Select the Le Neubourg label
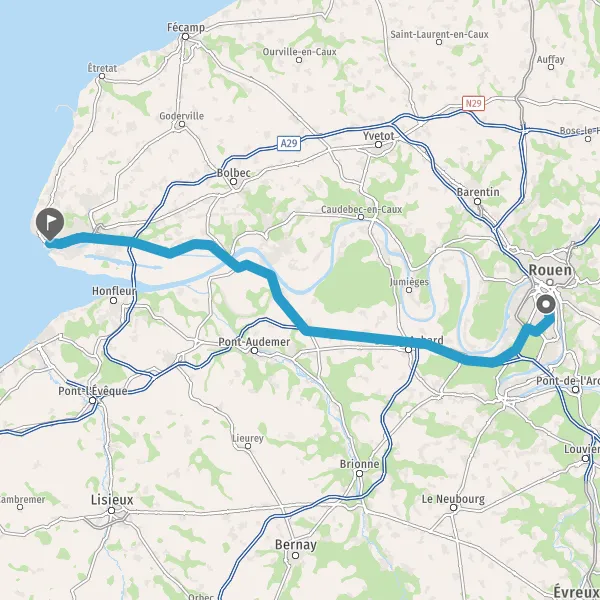 (453, 499)
